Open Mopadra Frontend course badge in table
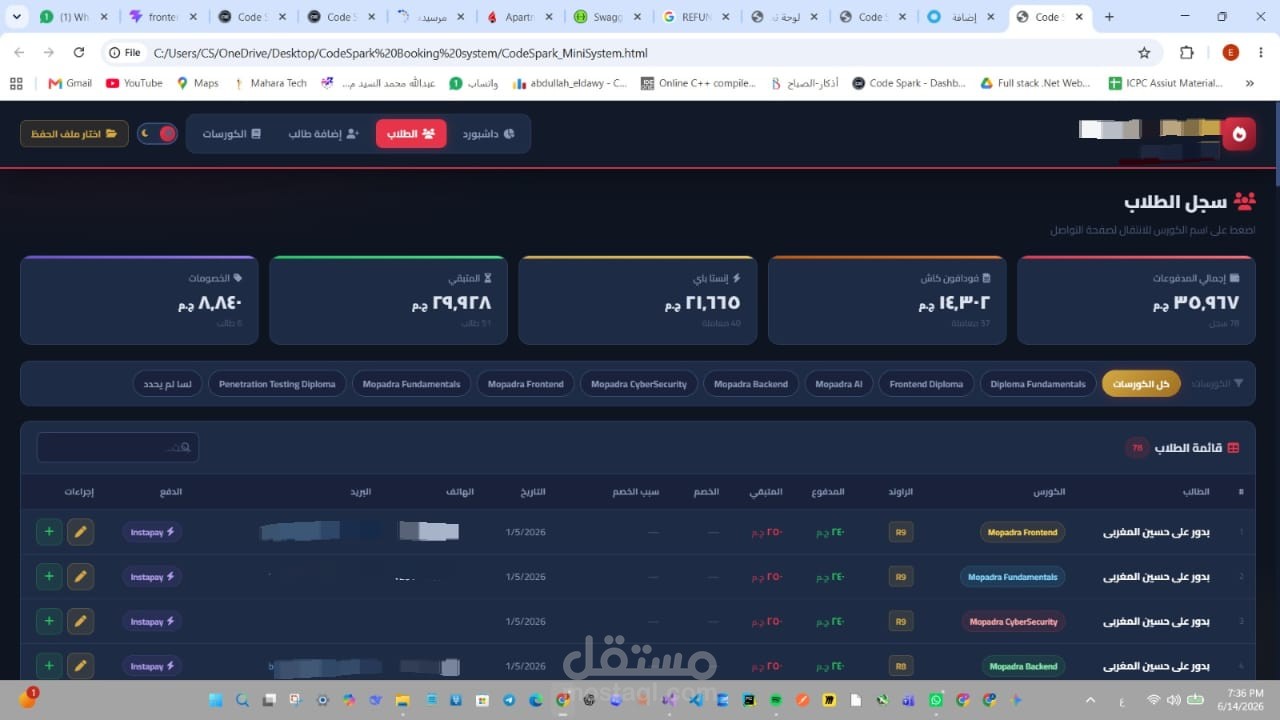 click(x=1022, y=532)
